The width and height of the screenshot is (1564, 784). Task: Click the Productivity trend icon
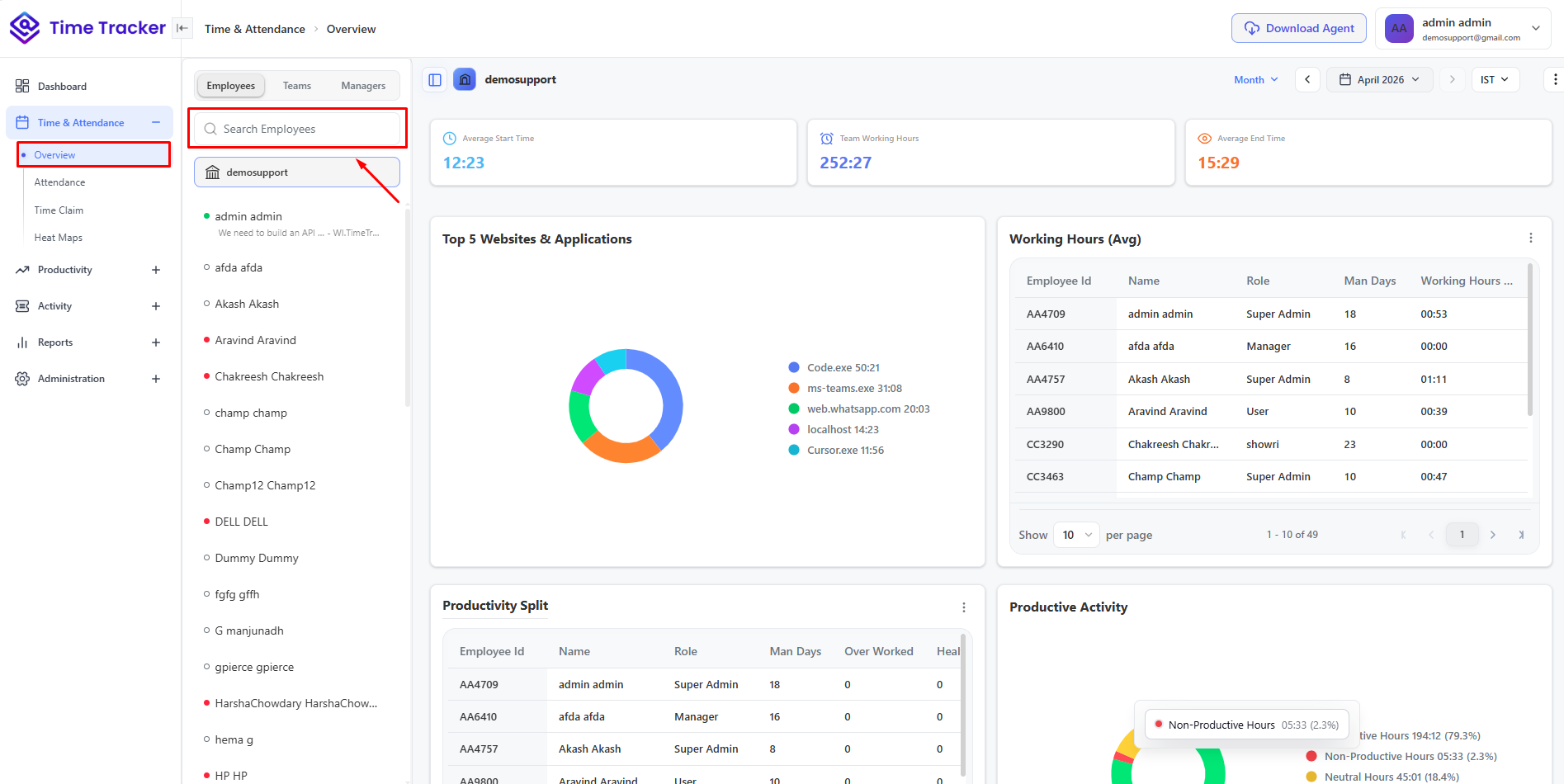[22, 270]
